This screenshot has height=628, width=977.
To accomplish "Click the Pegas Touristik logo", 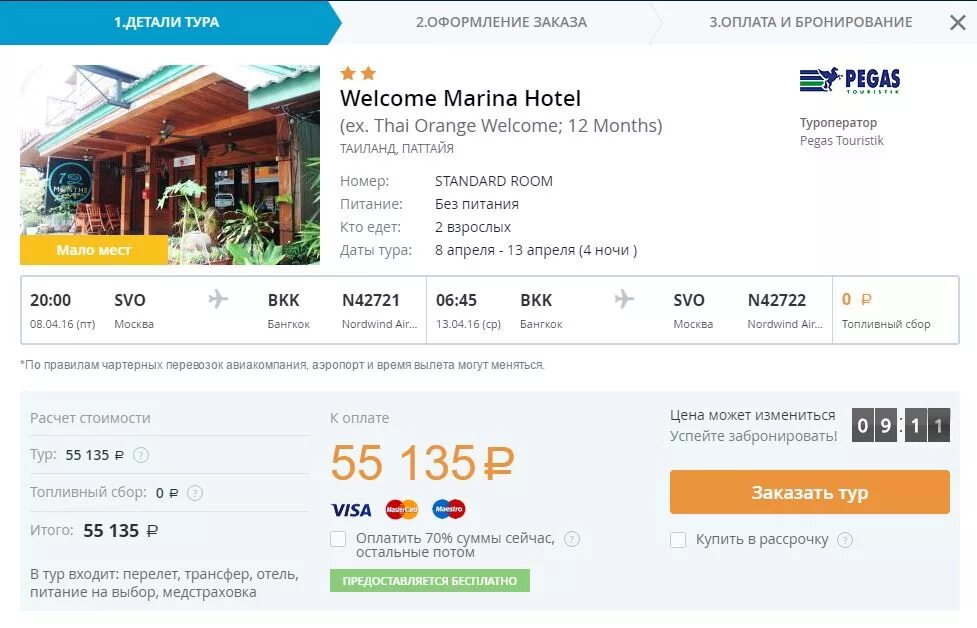I will pyautogui.click(x=849, y=80).
